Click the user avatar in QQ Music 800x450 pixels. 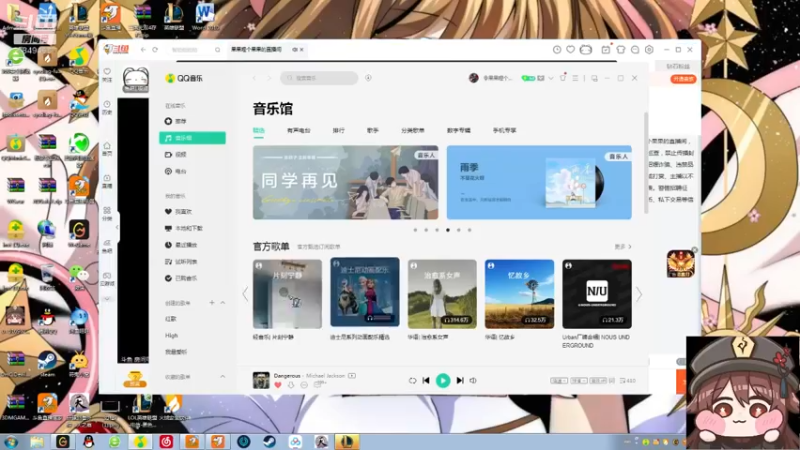(x=473, y=78)
